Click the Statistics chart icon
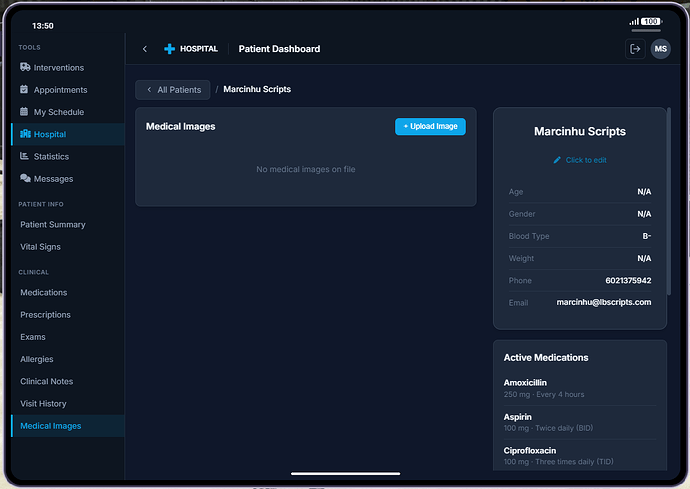The height and width of the screenshot is (489, 690). (x=25, y=157)
